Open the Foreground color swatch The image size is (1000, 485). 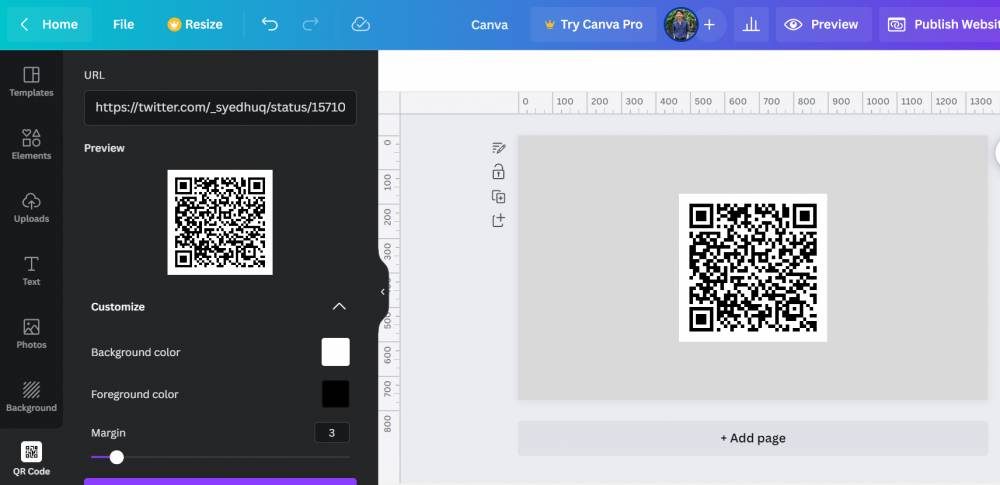[335, 394]
